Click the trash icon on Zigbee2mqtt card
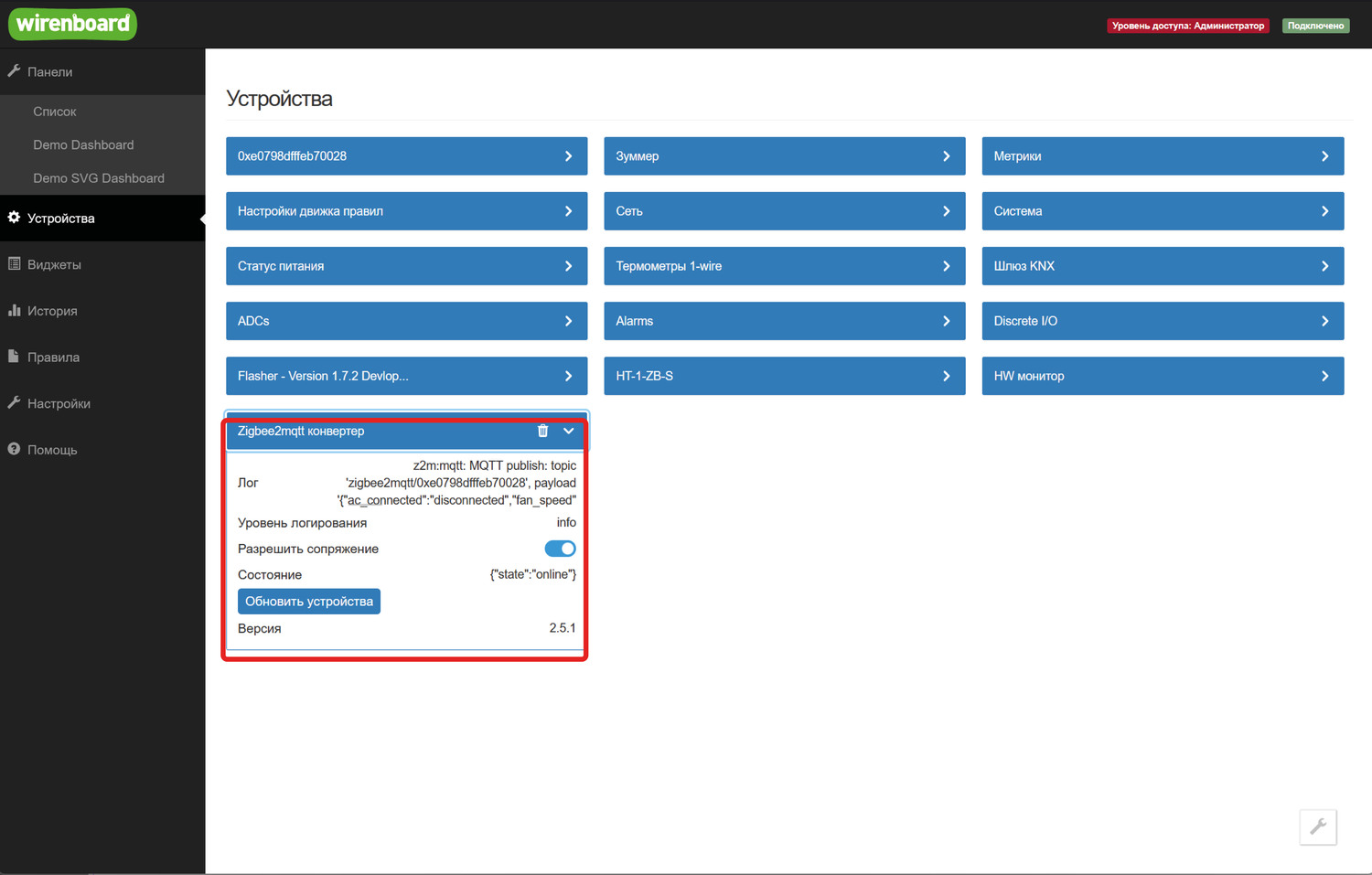Screen dimensions: 1372x875 point(542,431)
